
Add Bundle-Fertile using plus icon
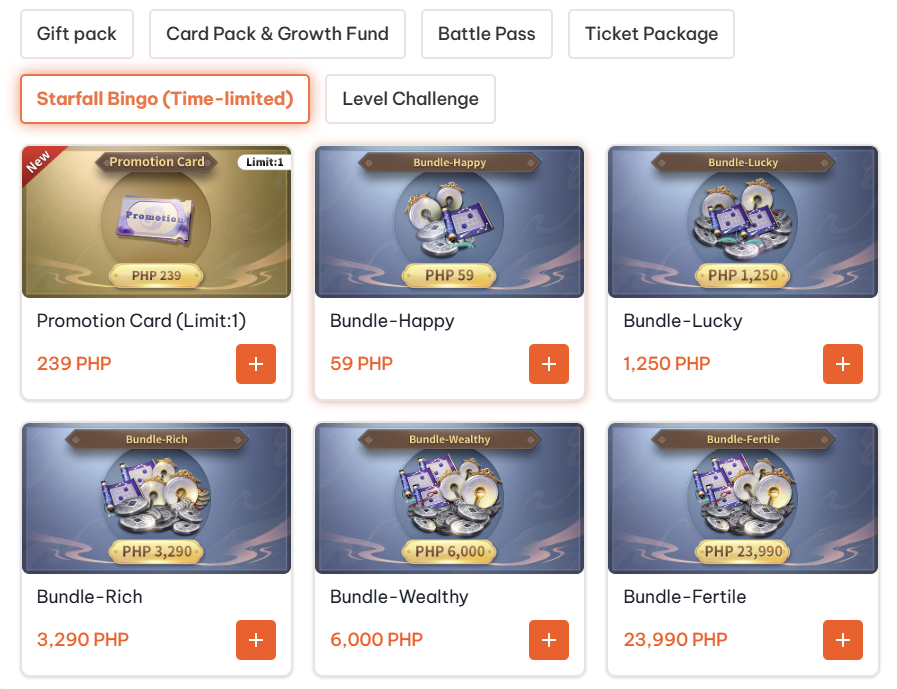(842, 640)
